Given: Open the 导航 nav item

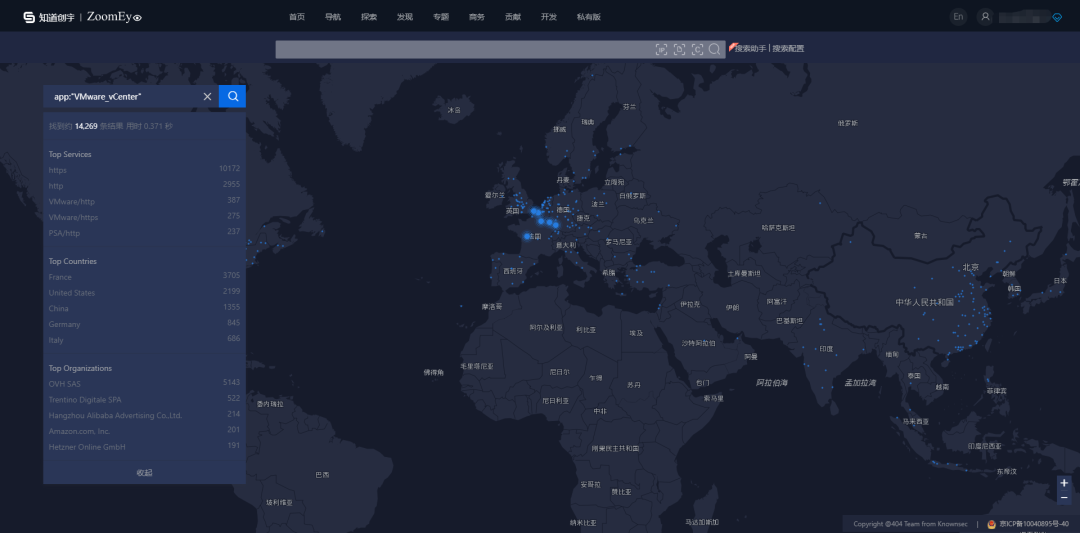Looking at the screenshot, I should pyautogui.click(x=333, y=17).
